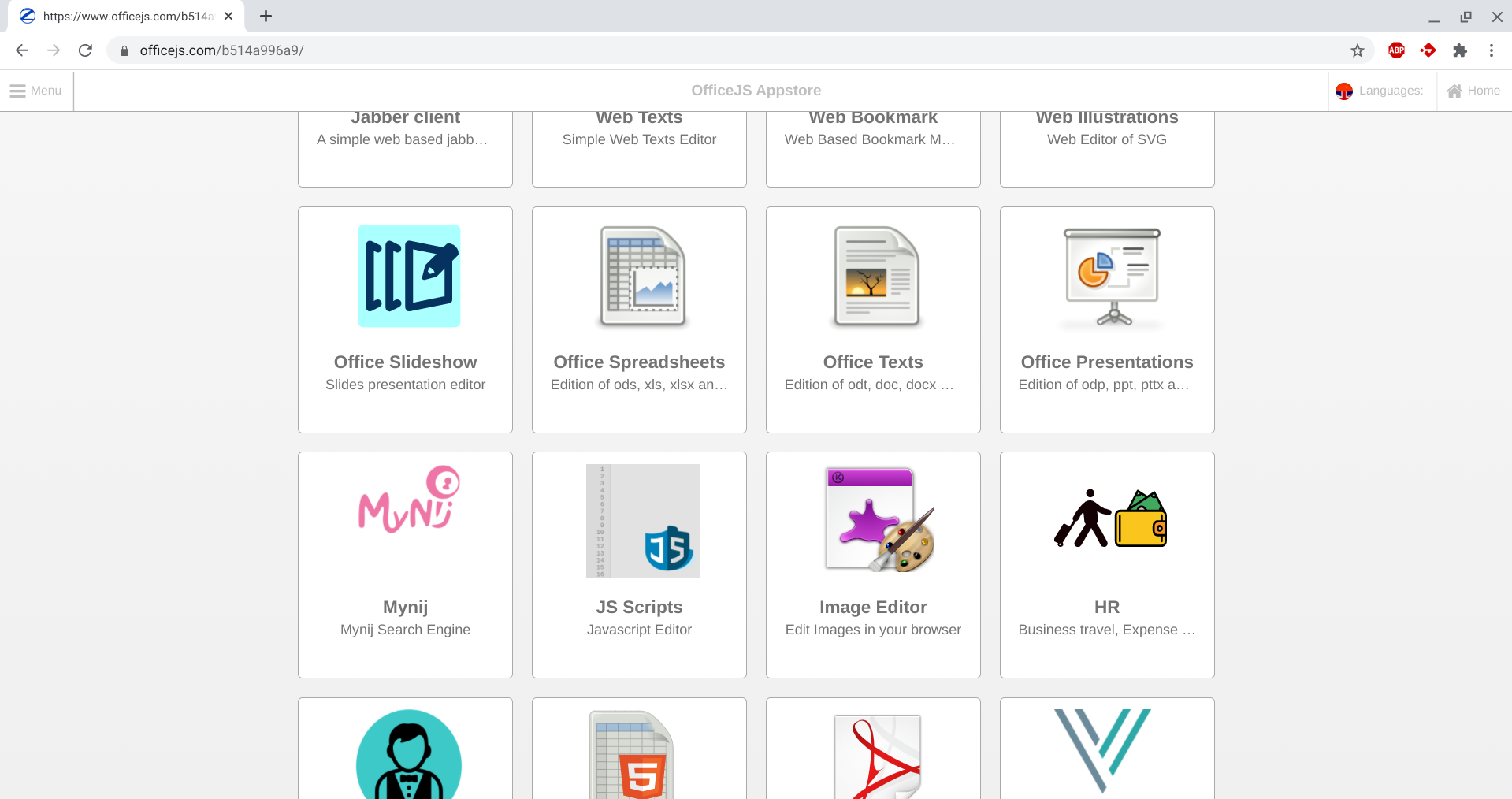Open the Jabber client card
This screenshot has height=799, width=1512.
405,149
